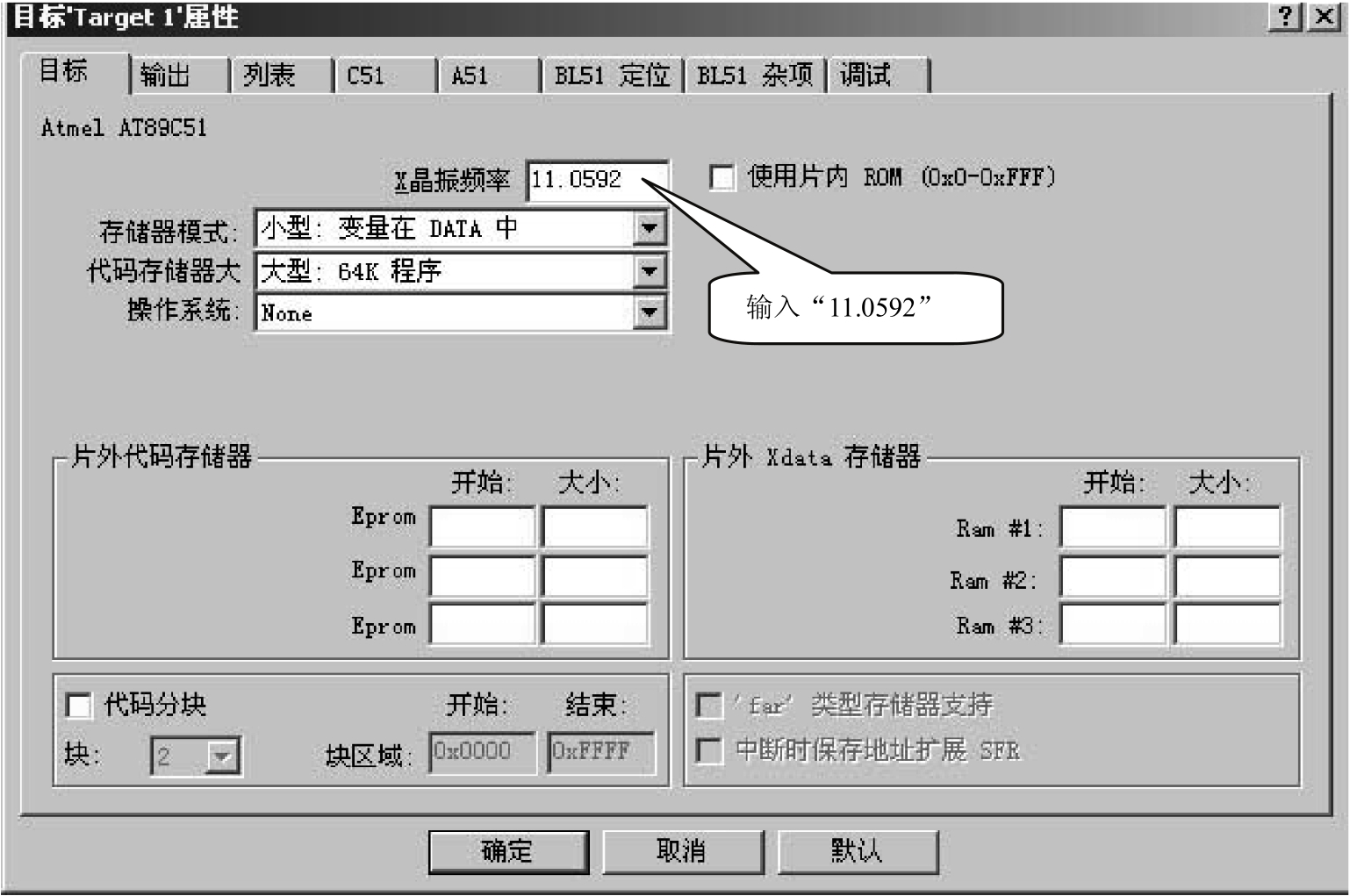Image resolution: width=1350 pixels, height=896 pixels.
Task: Click Ram #3 大小 field
Action: [x=1227, y=625]
